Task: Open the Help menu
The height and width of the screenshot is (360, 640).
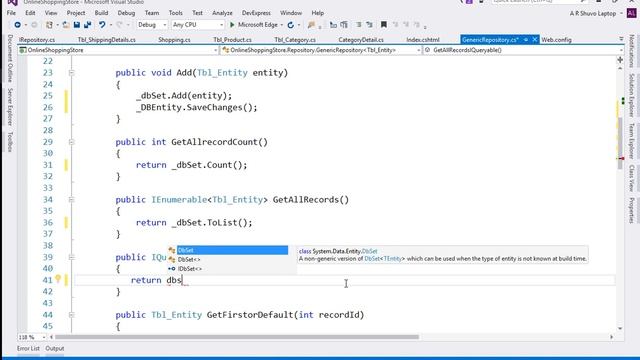Action: click(318, 13)
